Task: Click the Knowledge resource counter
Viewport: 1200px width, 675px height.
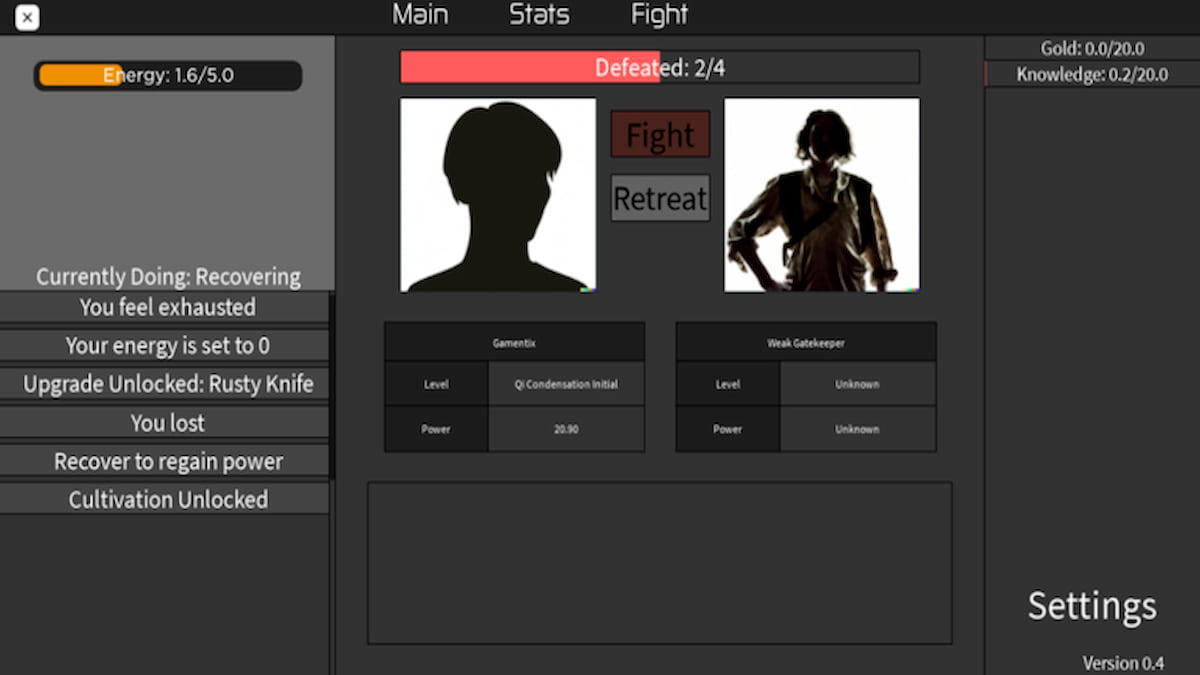Action: [1092, 74]
